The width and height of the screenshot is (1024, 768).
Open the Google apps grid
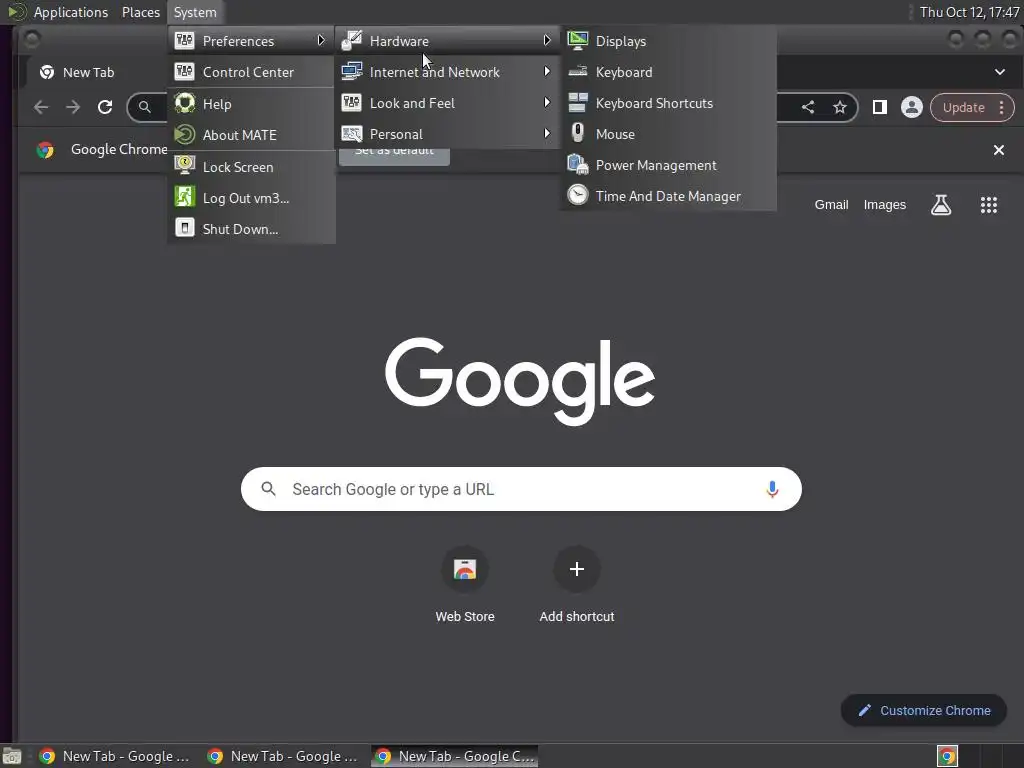(989, 205)
